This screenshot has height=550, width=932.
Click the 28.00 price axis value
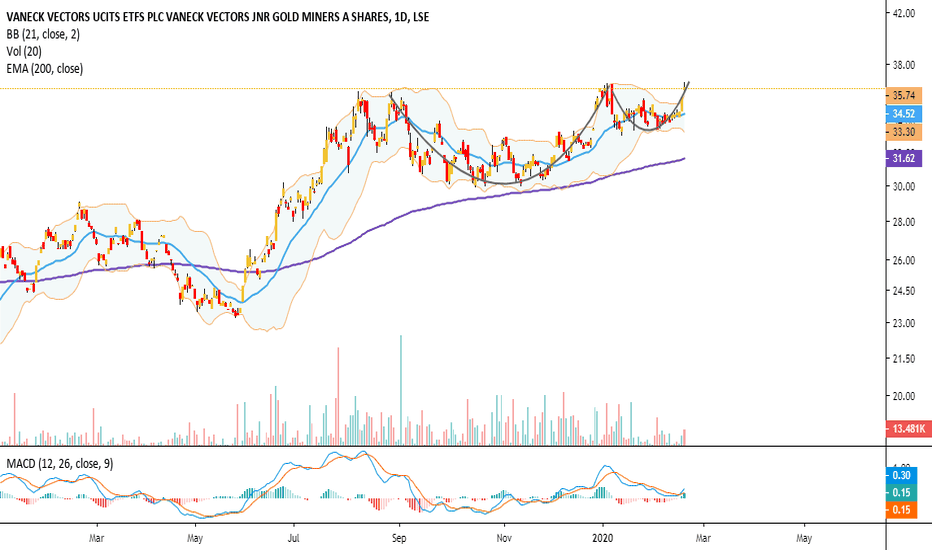[903, 222]
